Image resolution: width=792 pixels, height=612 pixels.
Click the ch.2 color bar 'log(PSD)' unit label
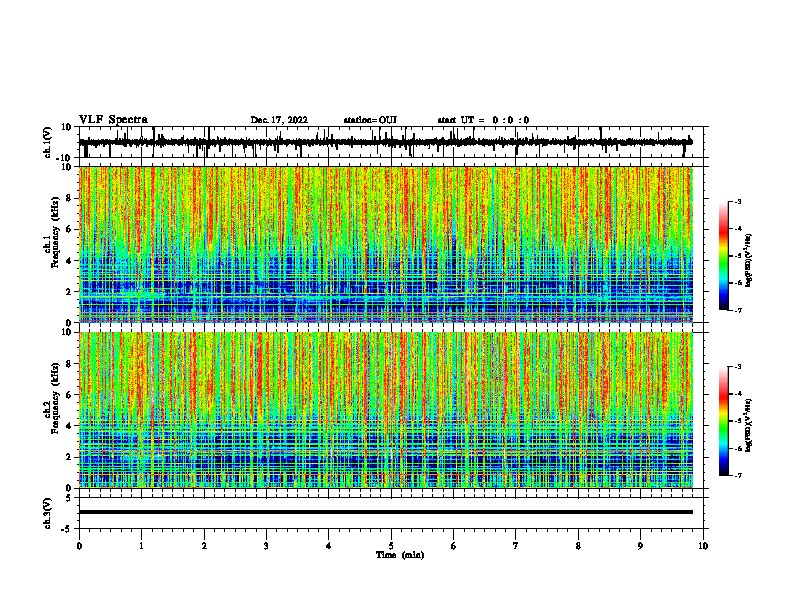pyautogui.click(x=748, y=425)
